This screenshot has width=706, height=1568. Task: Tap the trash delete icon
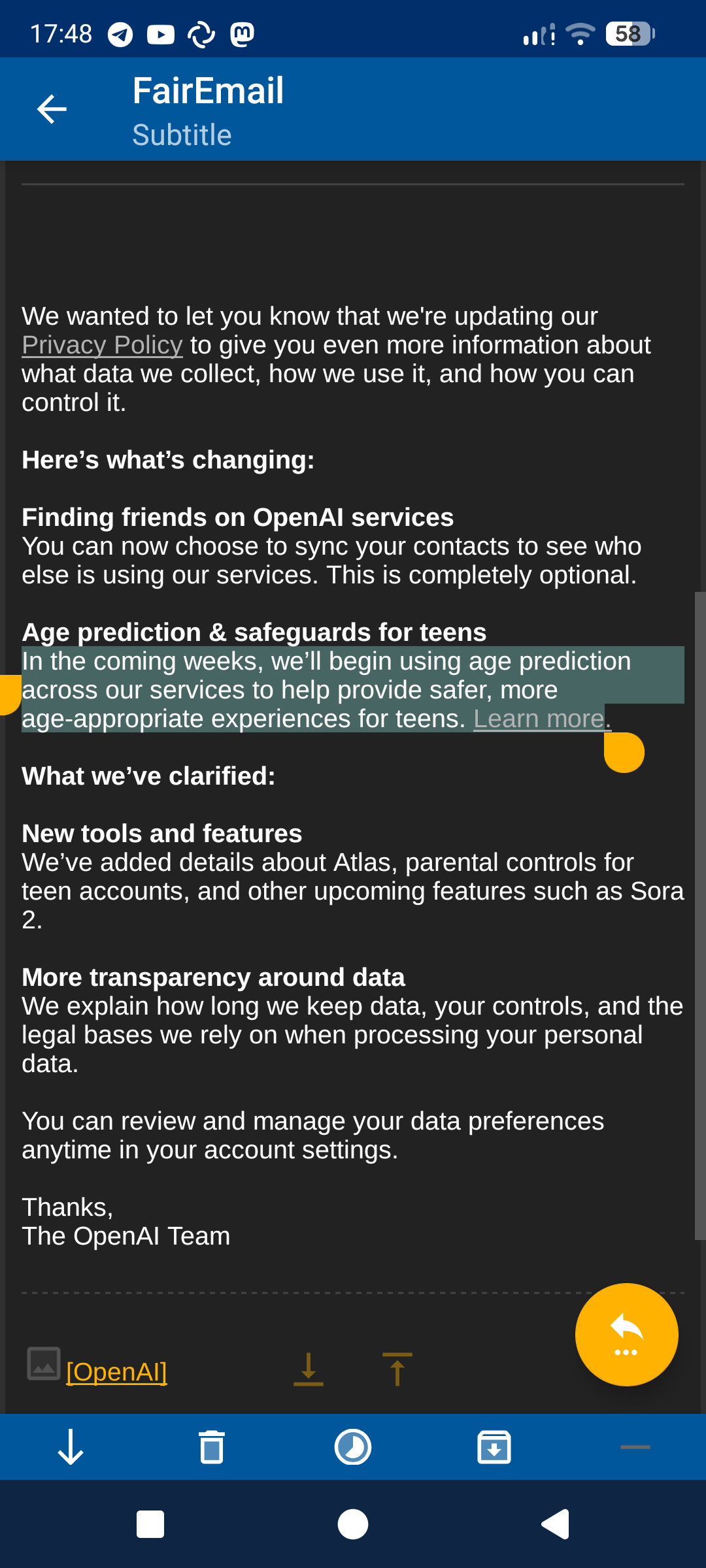point(211,1446)
